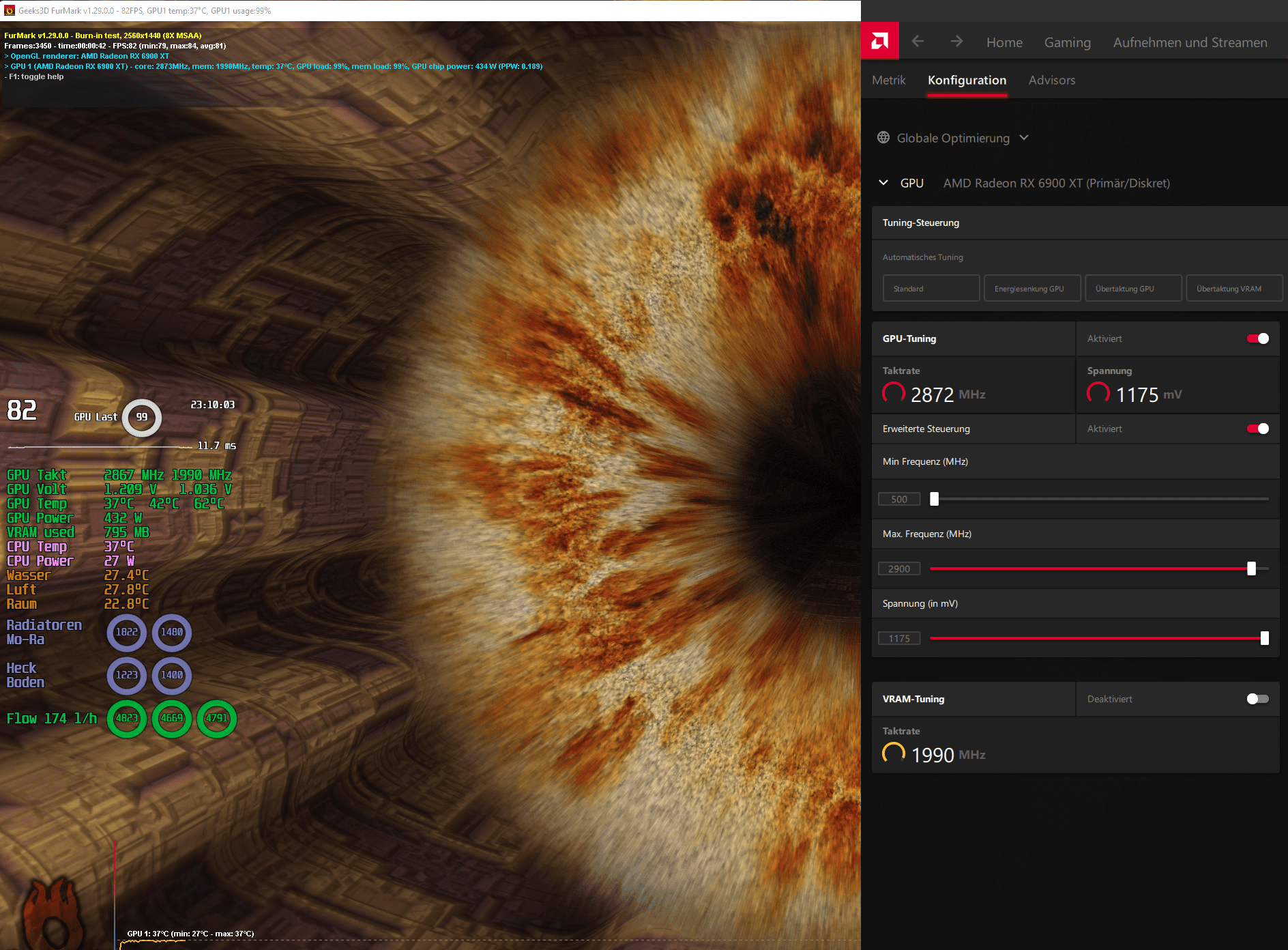Open the Gaming tab
The width and height of the screenshot is (1288, 950).
pos(1068,42)
